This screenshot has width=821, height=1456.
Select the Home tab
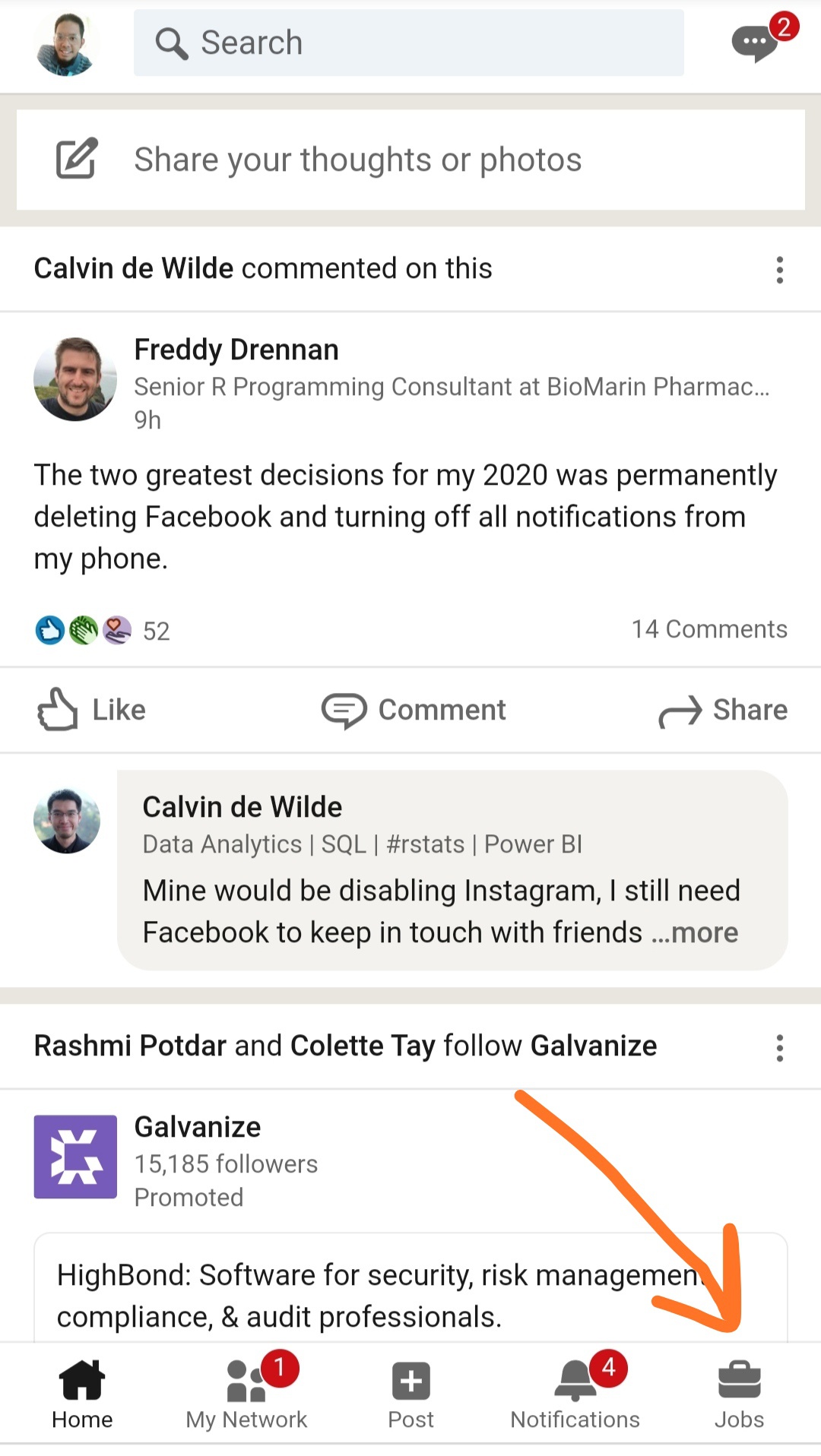(82, 1394)
